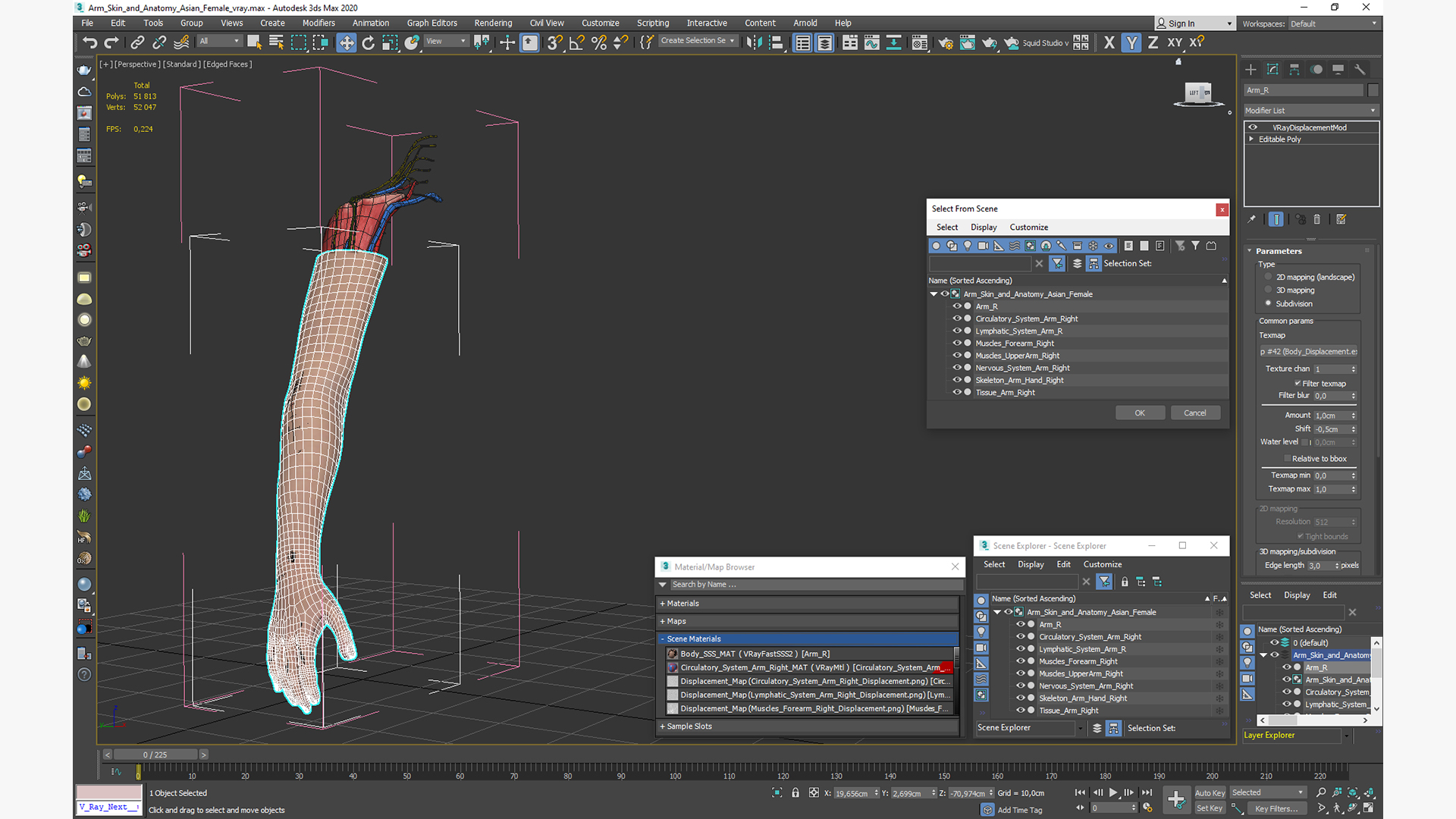Open the Modifiers menu
This screenshot has width=1456, height=819.
318,23
